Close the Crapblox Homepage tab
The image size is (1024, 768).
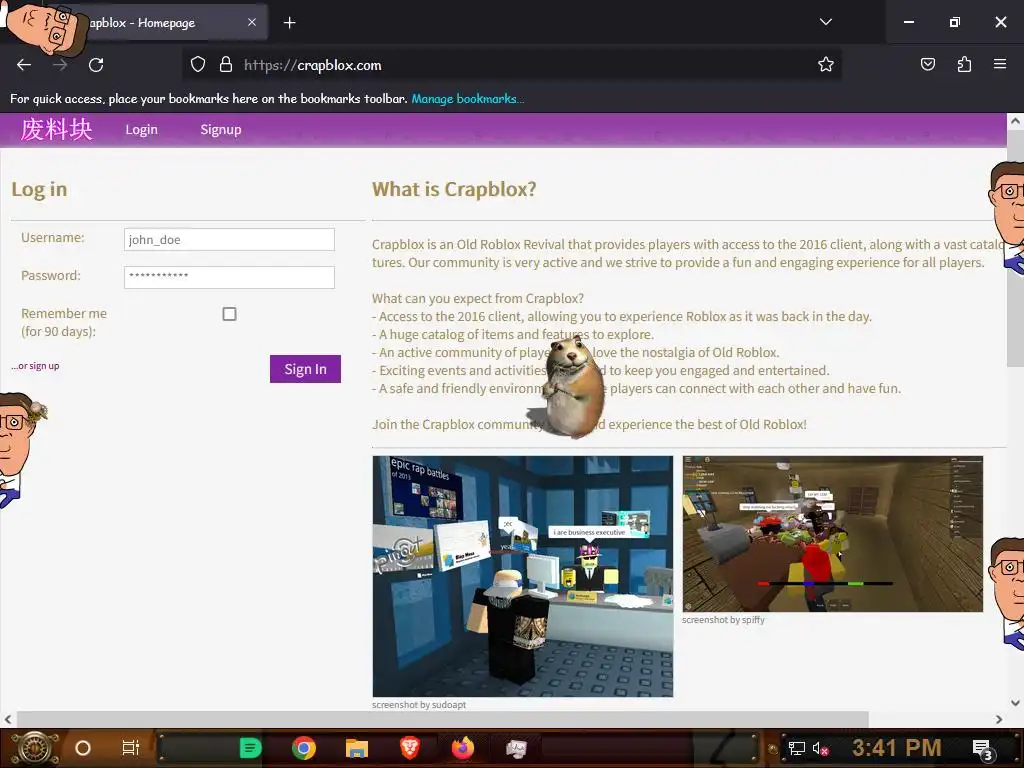252,22
